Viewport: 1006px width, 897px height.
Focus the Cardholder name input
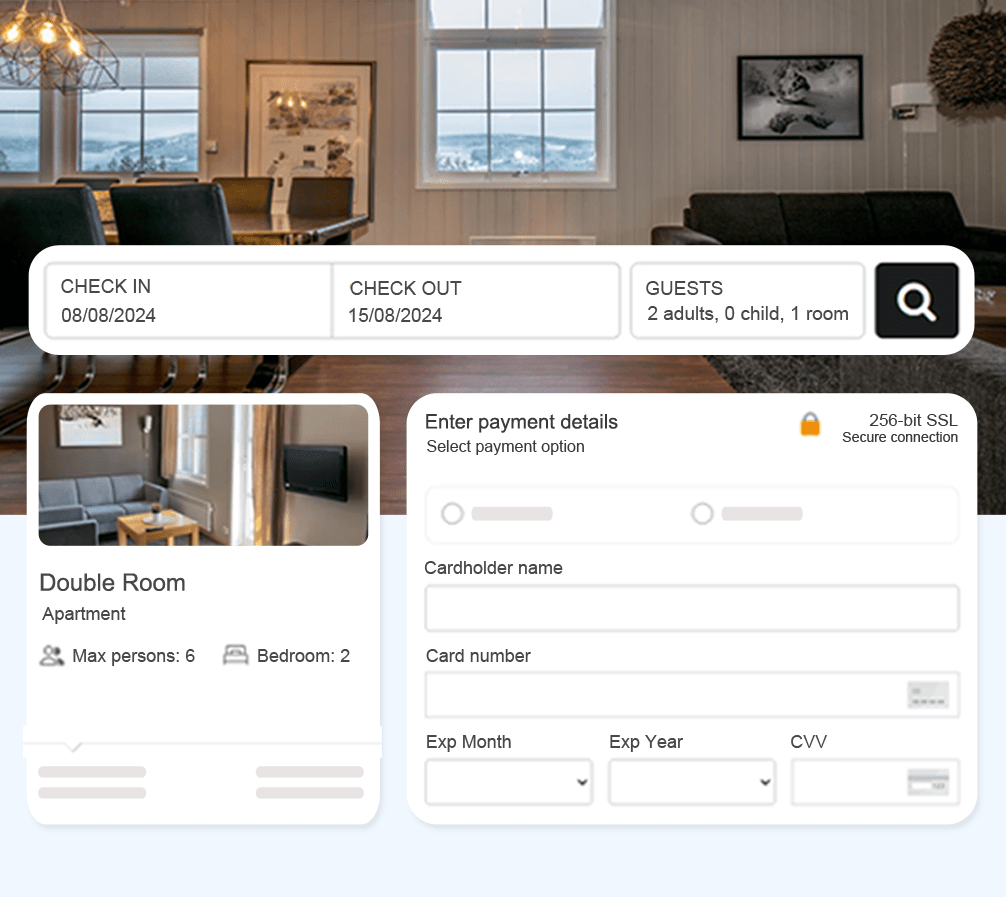click(692, 608)
